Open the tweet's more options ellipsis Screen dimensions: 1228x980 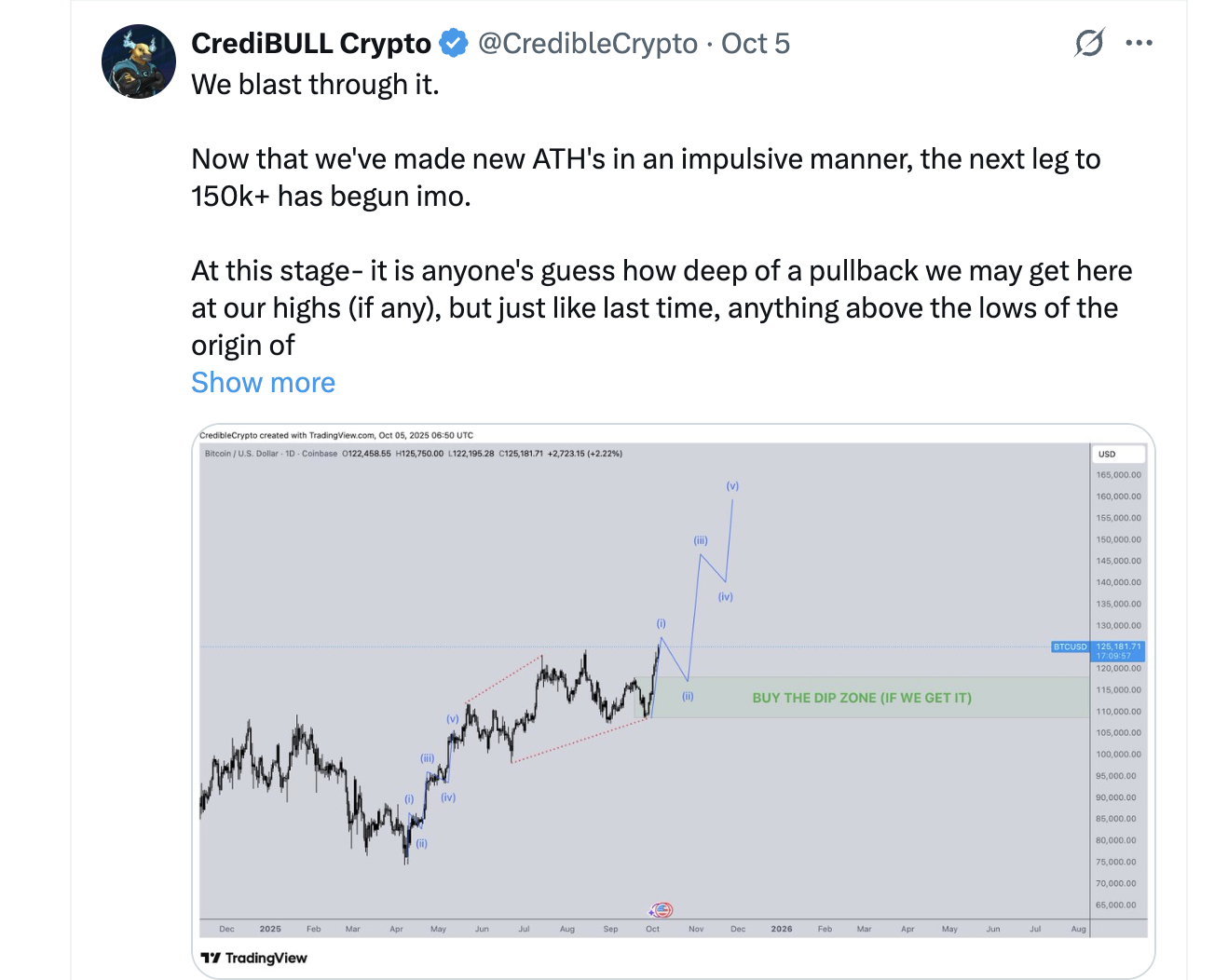point(1139,43)
